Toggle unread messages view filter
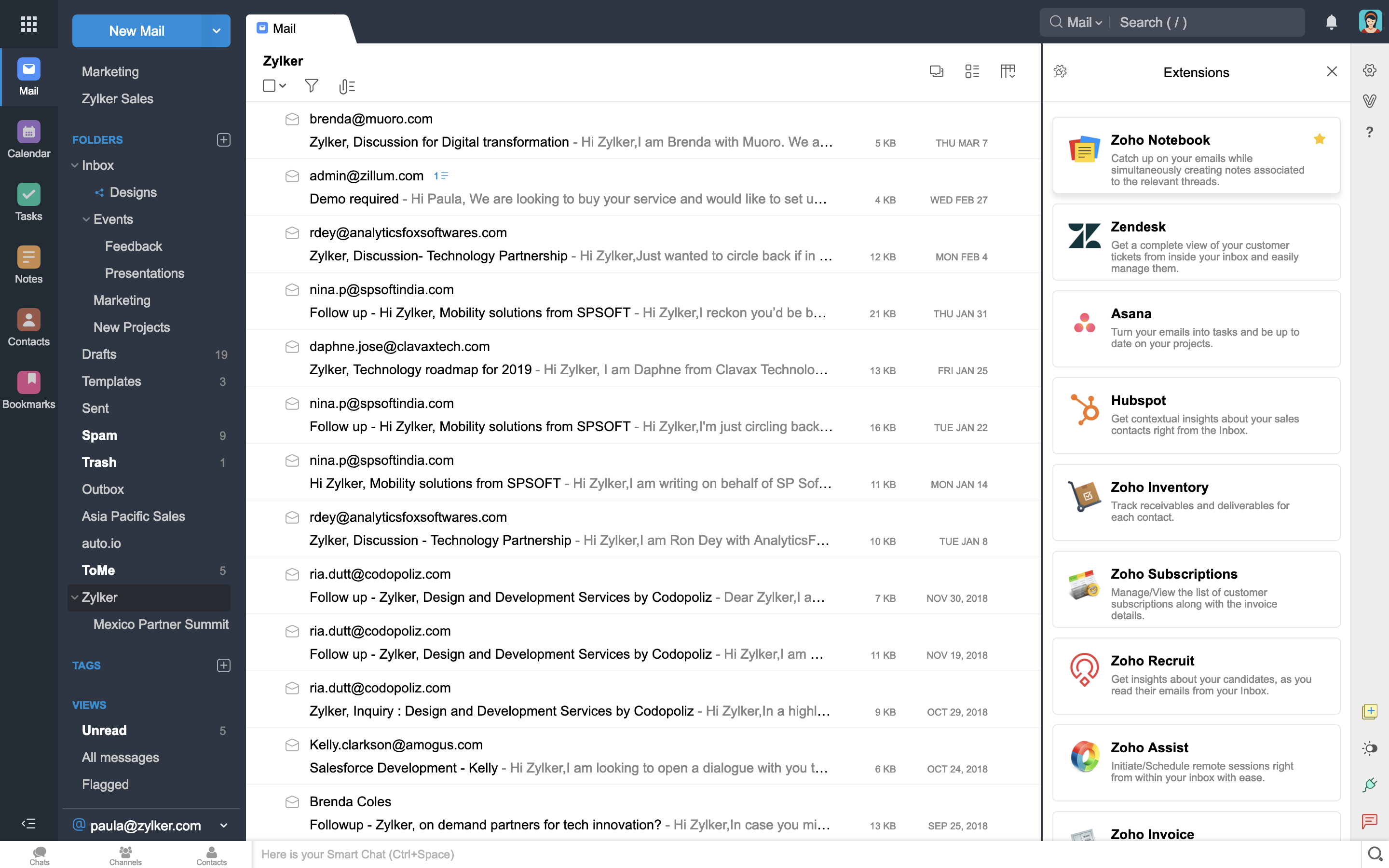 (104, 729)
